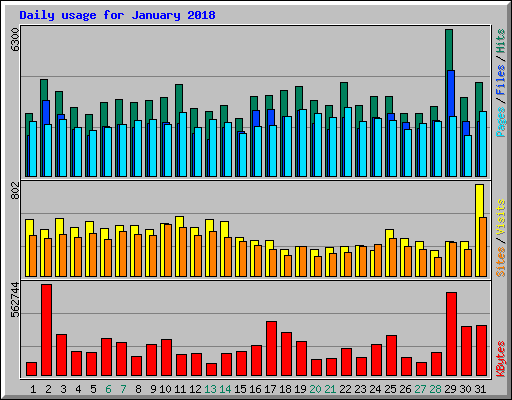
Task: Click green weekend day label 20
Action: pos(315,389)
